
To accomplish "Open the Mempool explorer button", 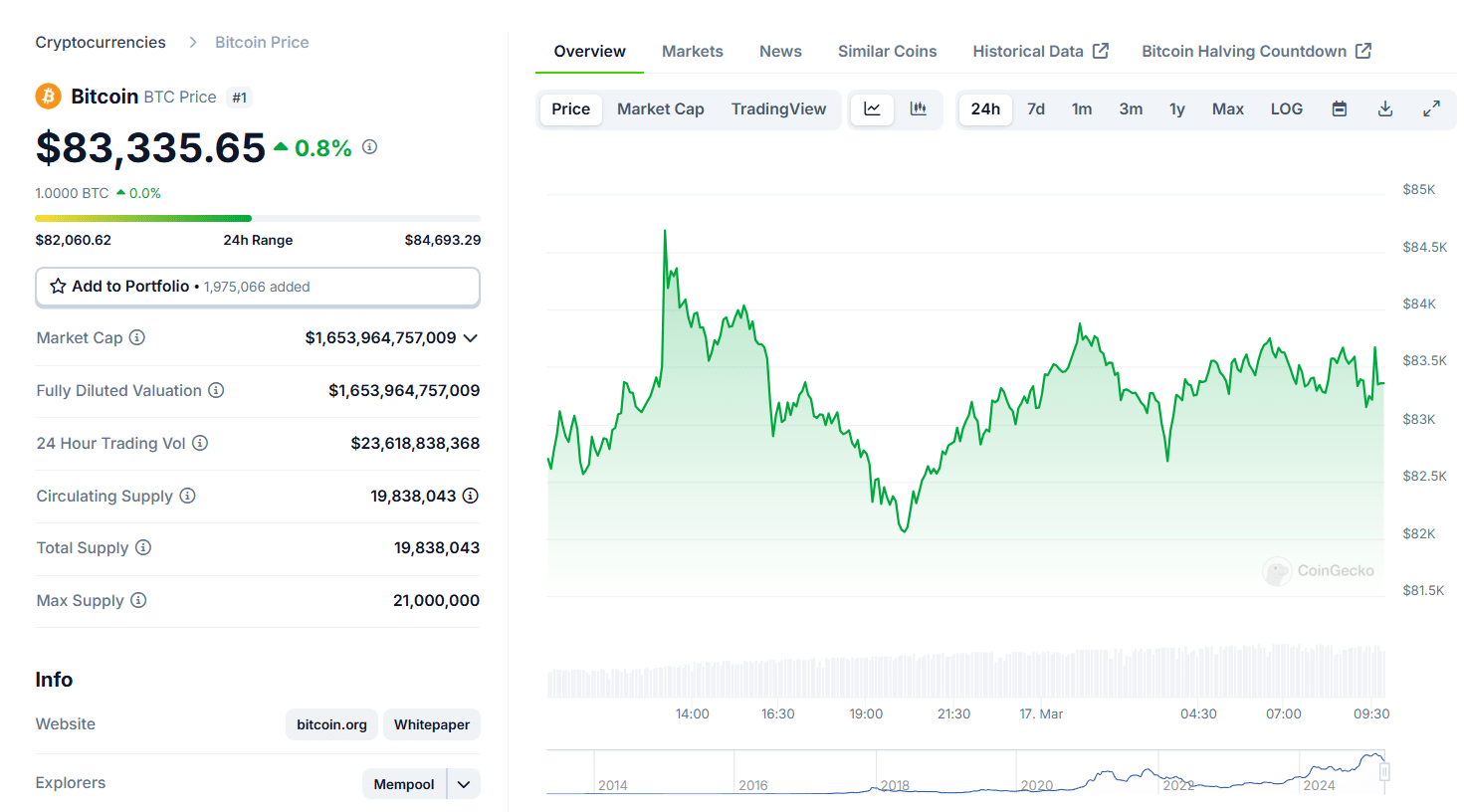I will click(x=404, y=784).
